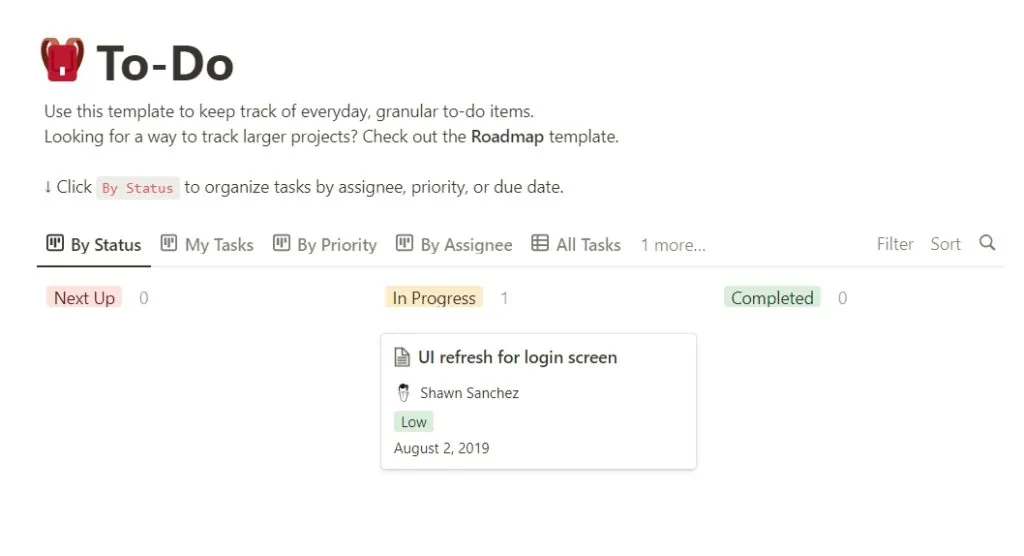Click the search magnifier icon

(987, 243)
